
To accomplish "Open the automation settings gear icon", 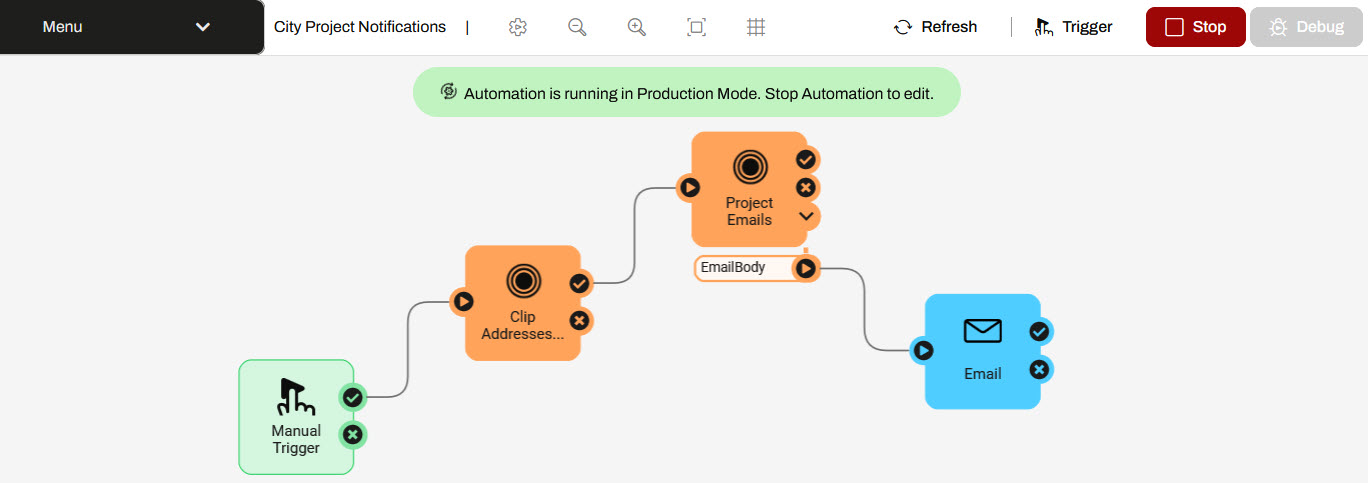I will pos(517,28).
